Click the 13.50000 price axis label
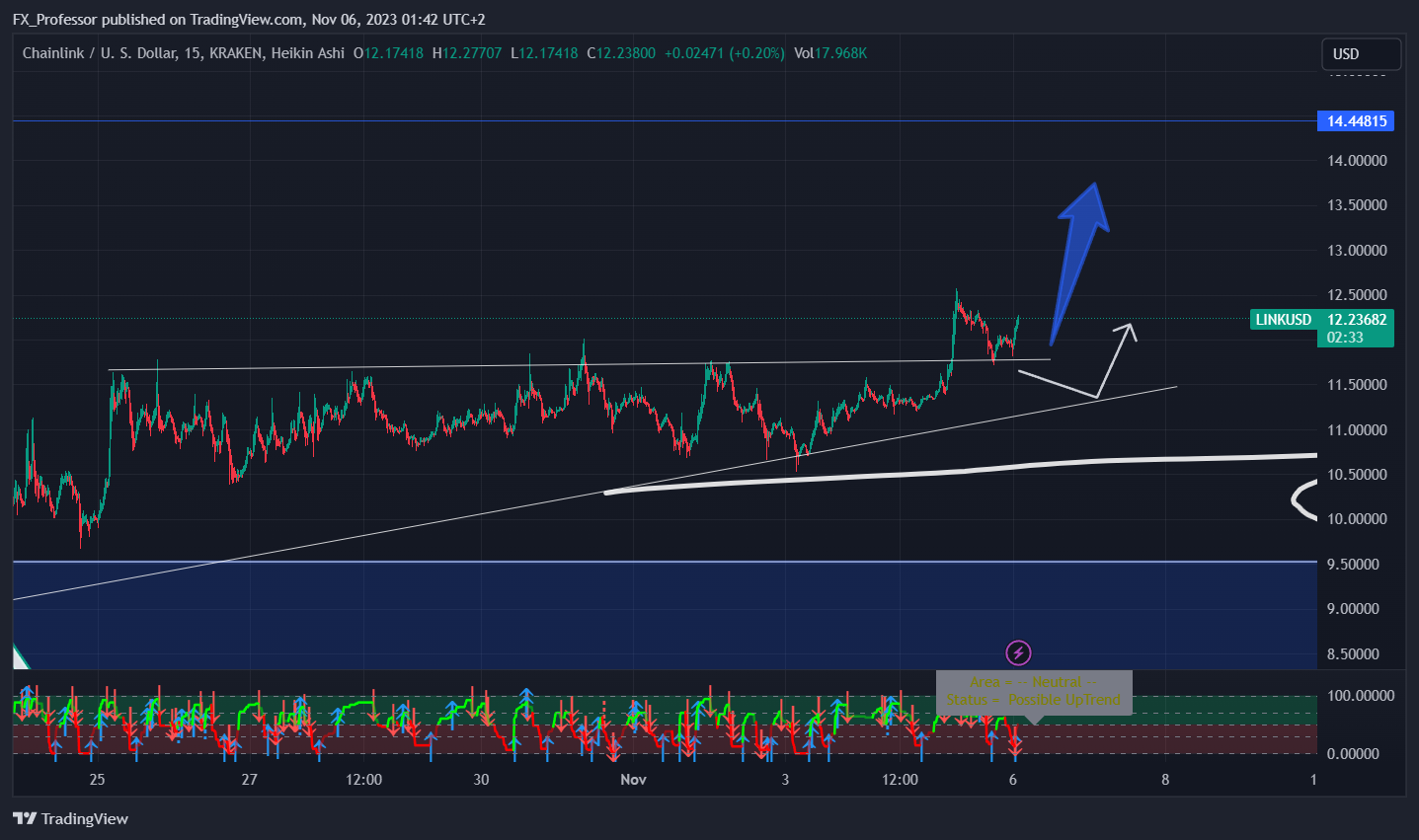The height and width of the screenshot is (840, 1419). (x=1357, y=205)
